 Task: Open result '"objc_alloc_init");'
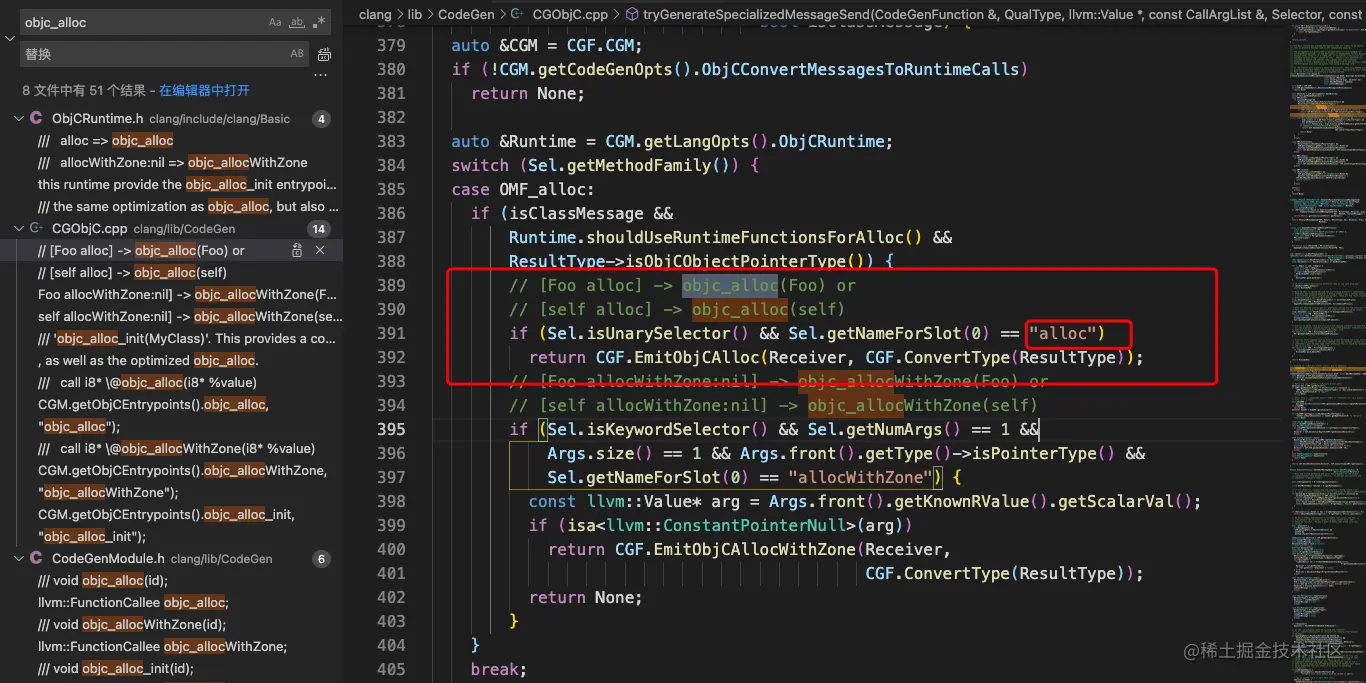(x=92, y=536)
